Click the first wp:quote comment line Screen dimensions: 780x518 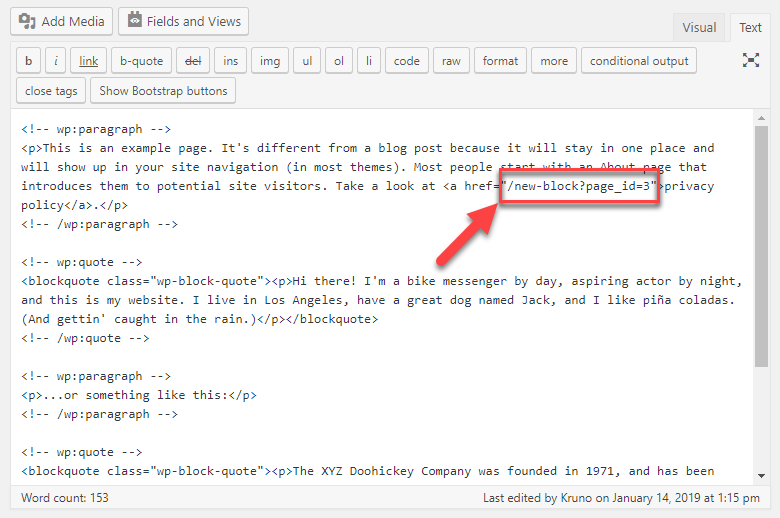pyautogui.click(x=82, y=262)
